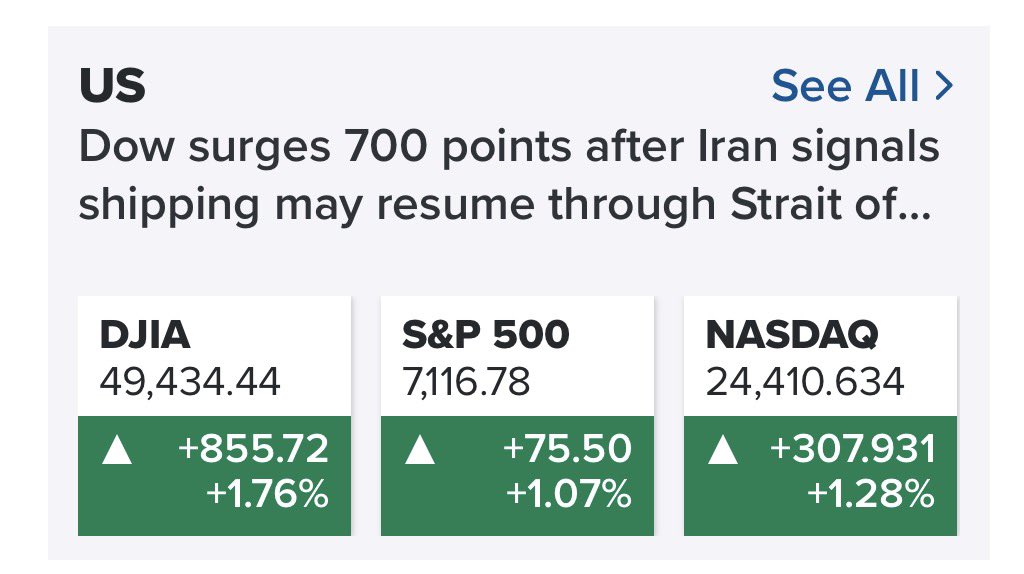Click the NASDAQ +307.931 point change
The width and height of the screenshot is (1024, 574).
(x=853, y=450)
